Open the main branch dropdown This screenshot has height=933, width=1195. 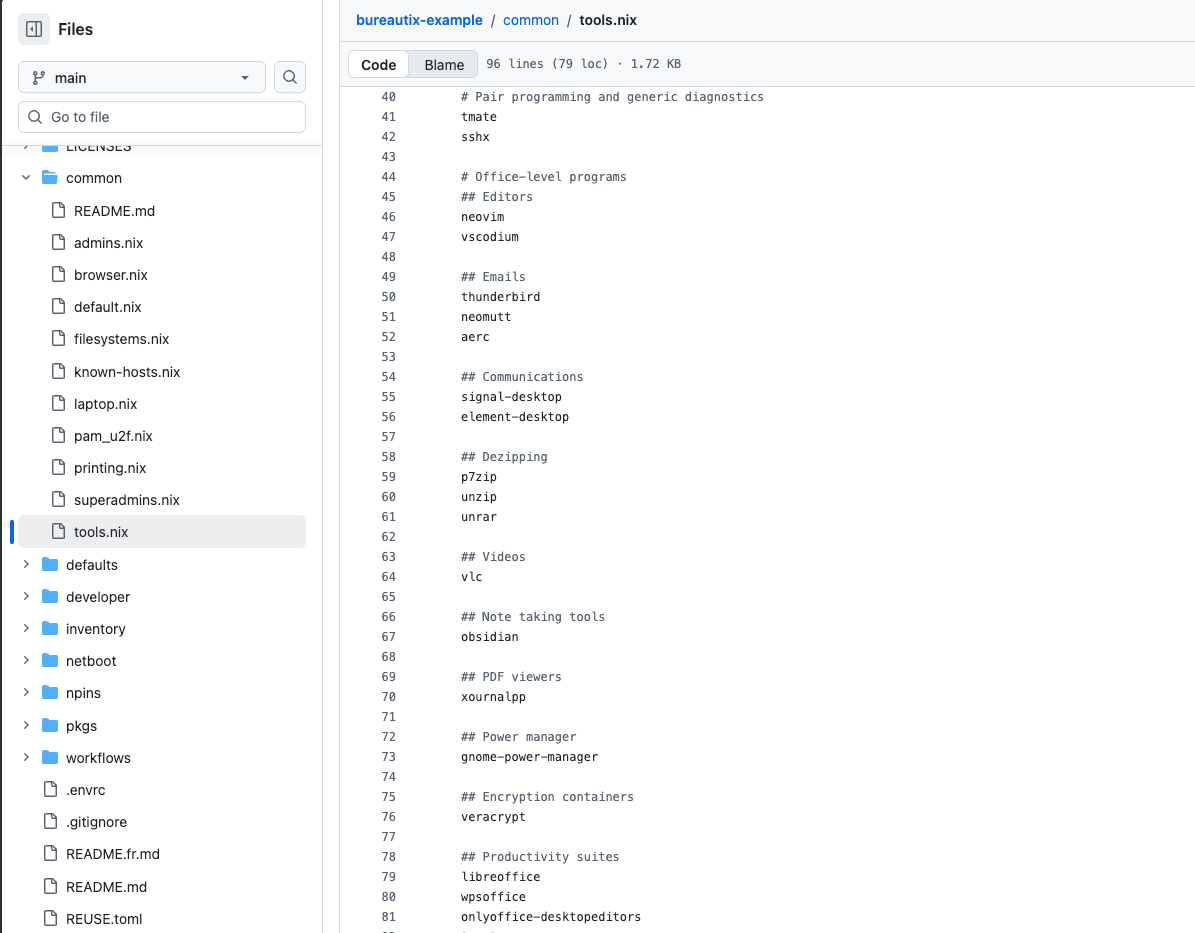(140, 77)
